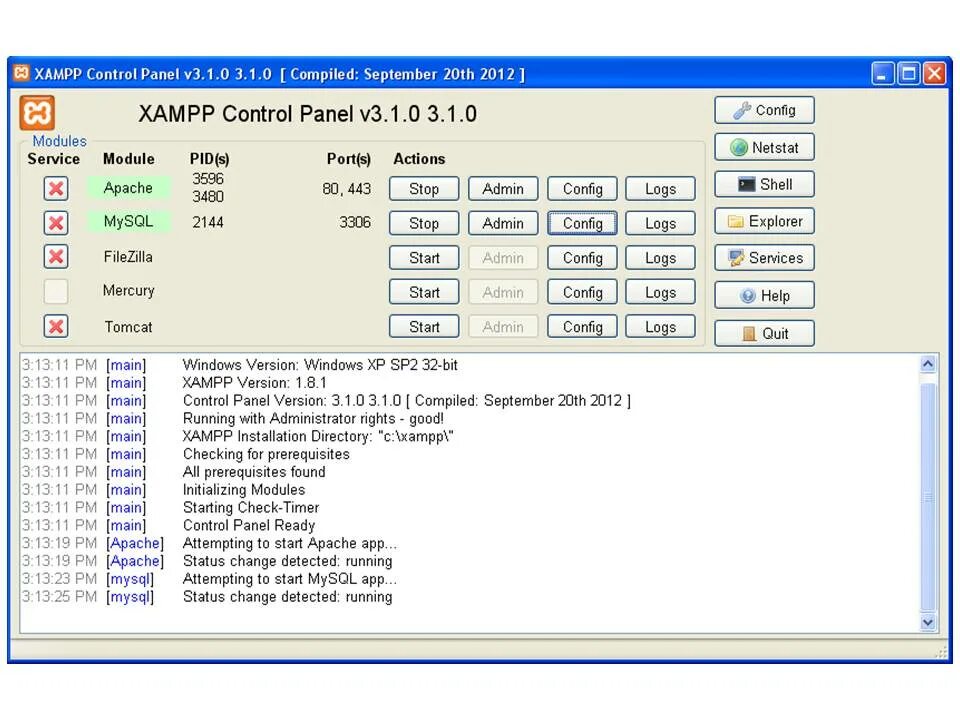This screenshot has width=960, height=720.
Task: Click the XAMPP logo icon
Action: [x=37, y=113]
